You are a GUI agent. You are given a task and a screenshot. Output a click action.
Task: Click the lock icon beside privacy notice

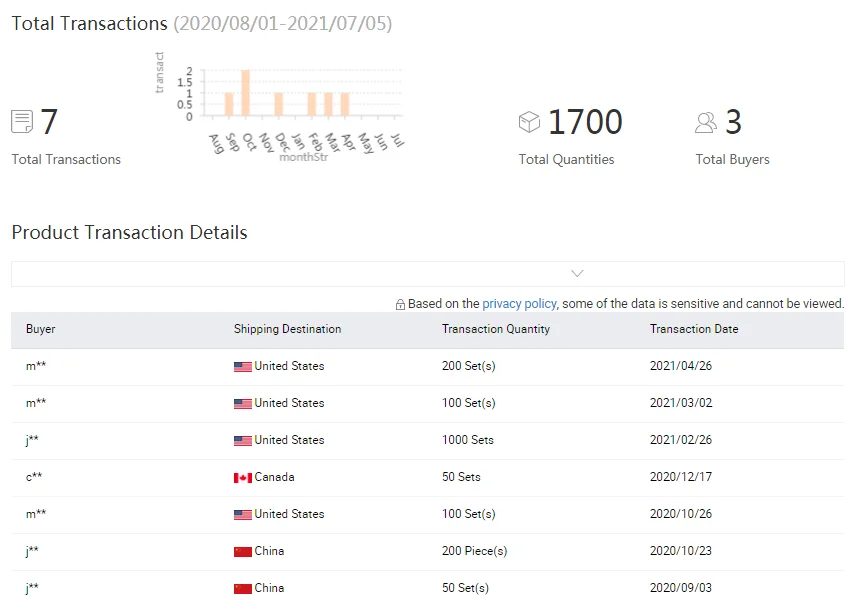pyautogui.click(x=400, y=304)
